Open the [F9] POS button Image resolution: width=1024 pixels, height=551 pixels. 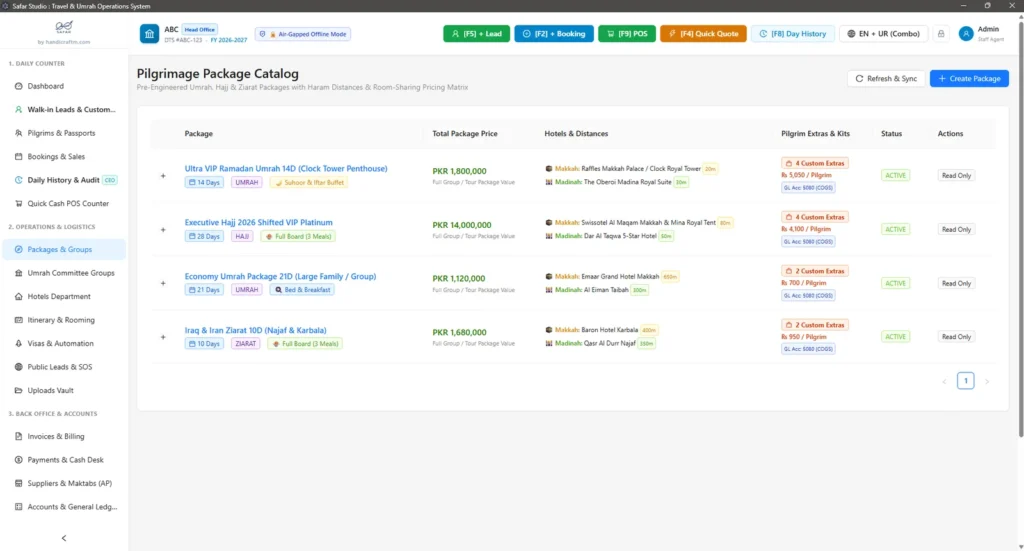tap(627, 34)
